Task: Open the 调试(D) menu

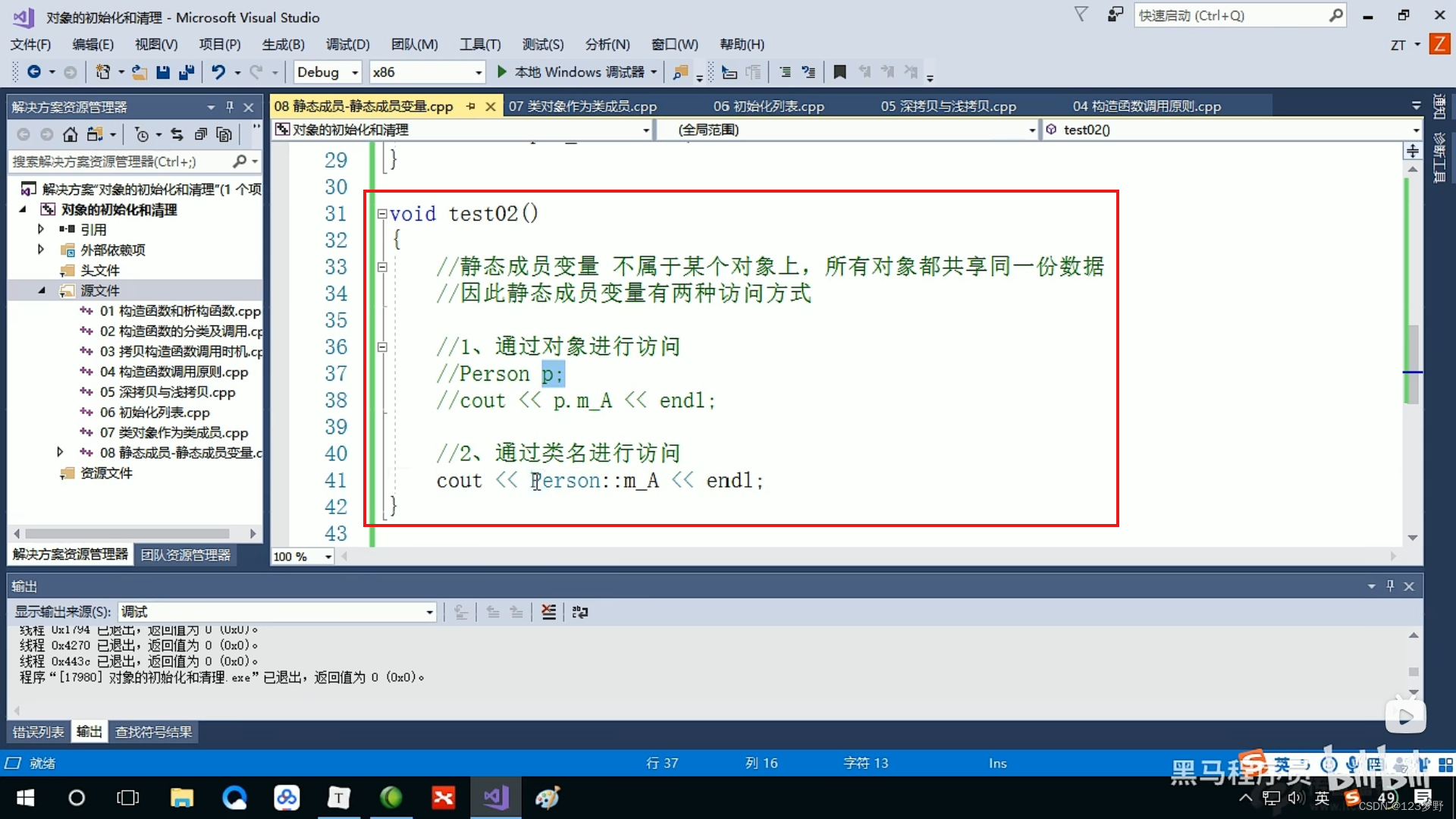Action: tap(347, 45)
